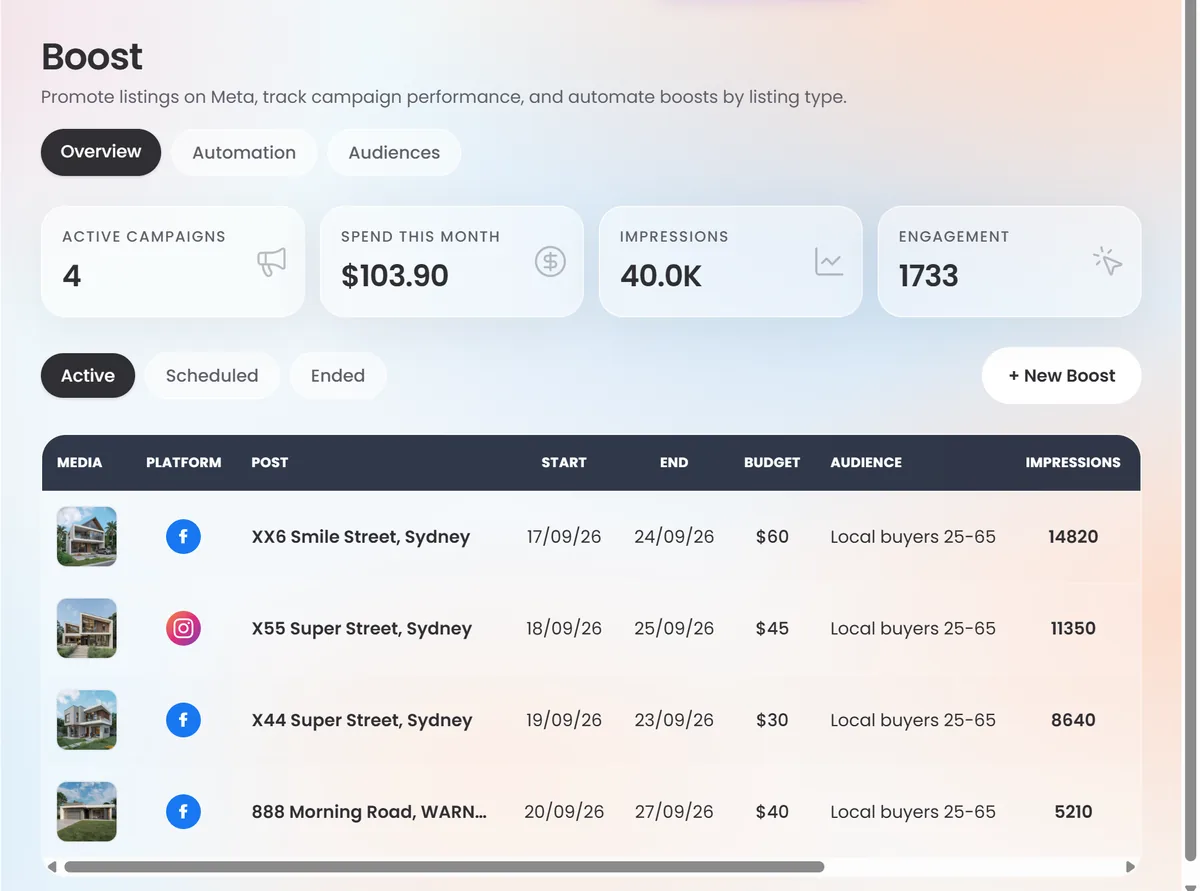Show Ended campaigns

pyautogui.click(x=338, y=376)
